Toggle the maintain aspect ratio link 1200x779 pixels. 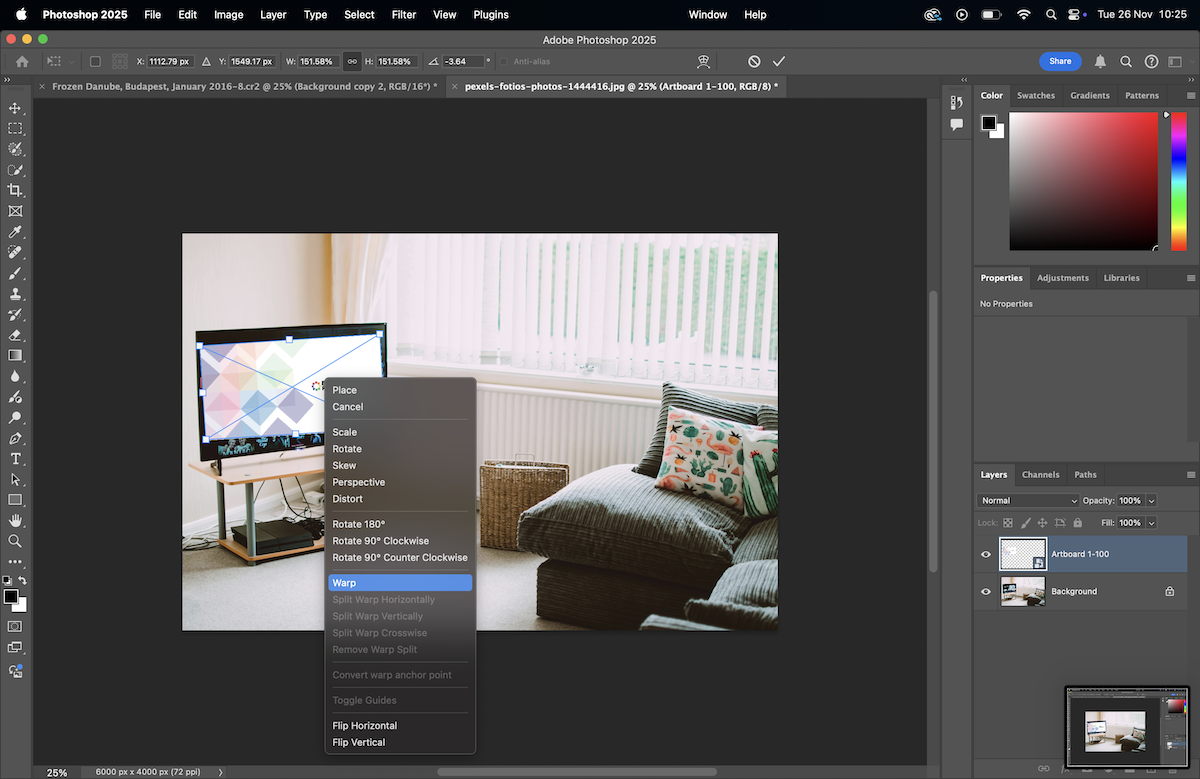click(x=352, y=61)
